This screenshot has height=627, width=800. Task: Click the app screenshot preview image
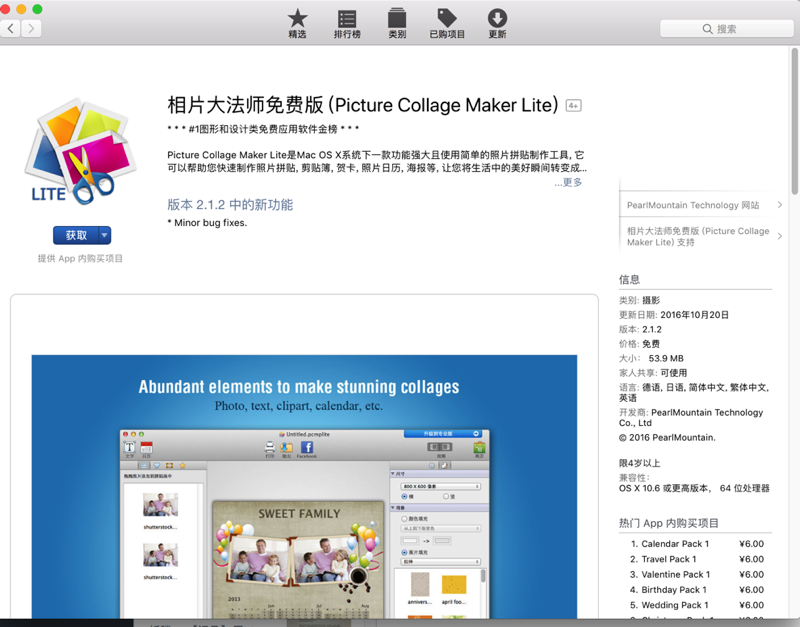coord(304,487)
